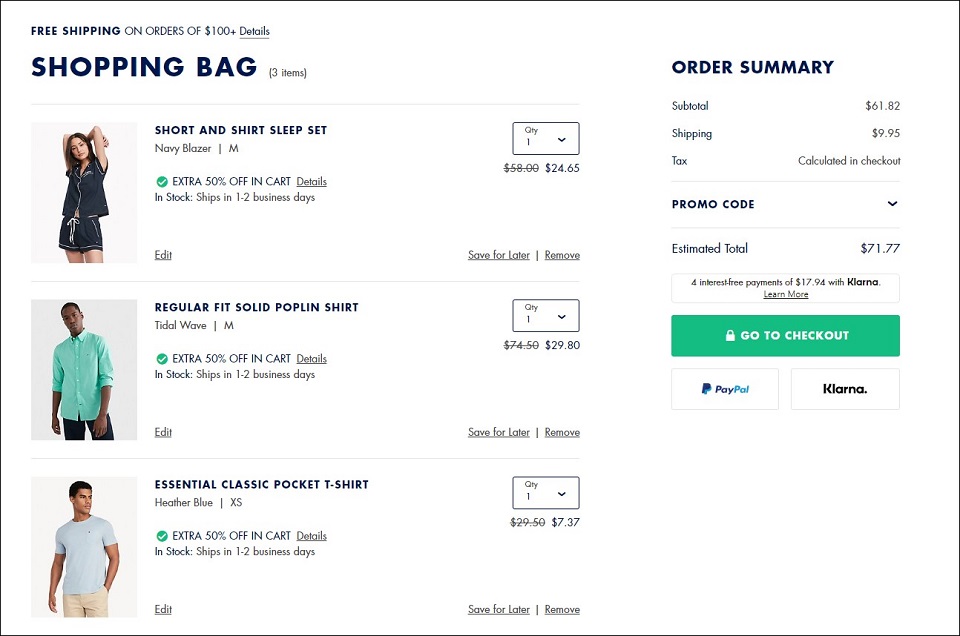Click the green checkmark icon on poplin shirt

(162, 359)
